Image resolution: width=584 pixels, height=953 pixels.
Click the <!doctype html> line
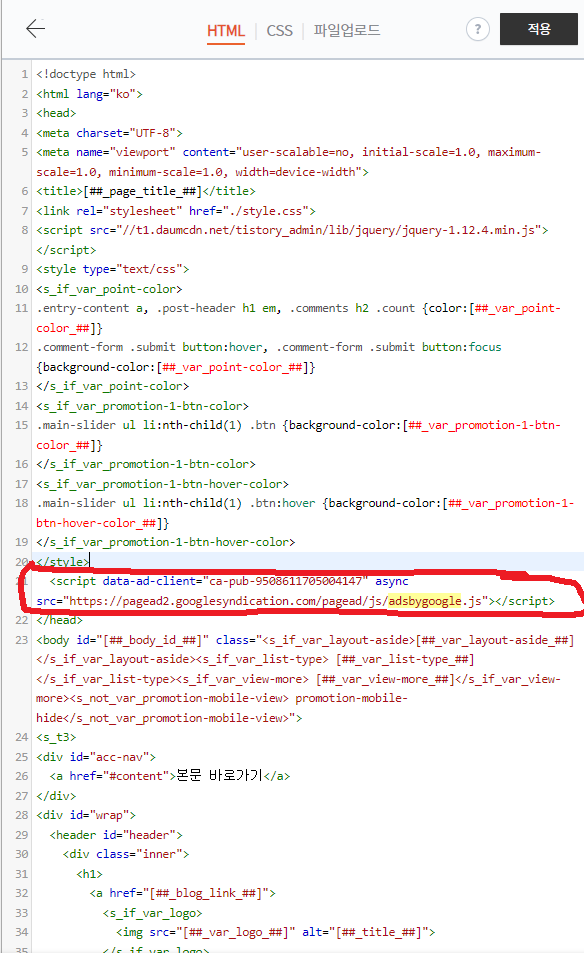pyautogui.click(x=86, y=74)
